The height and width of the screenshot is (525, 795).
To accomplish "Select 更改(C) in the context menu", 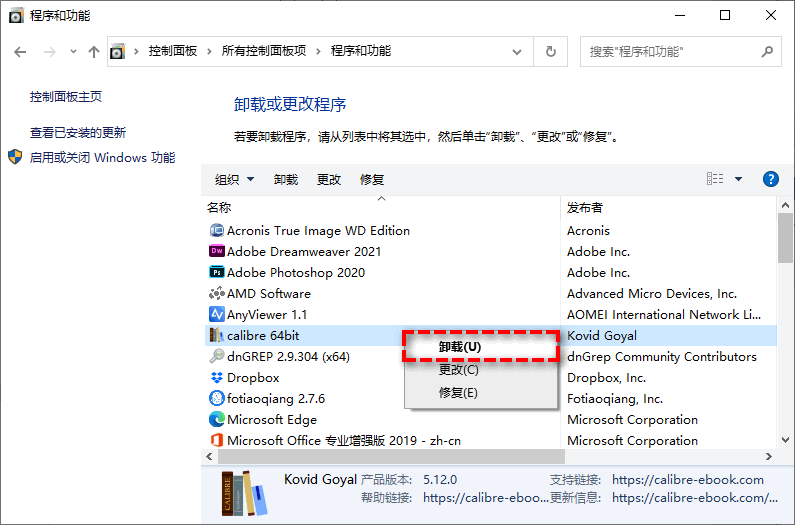I will (x=458, y=370).
